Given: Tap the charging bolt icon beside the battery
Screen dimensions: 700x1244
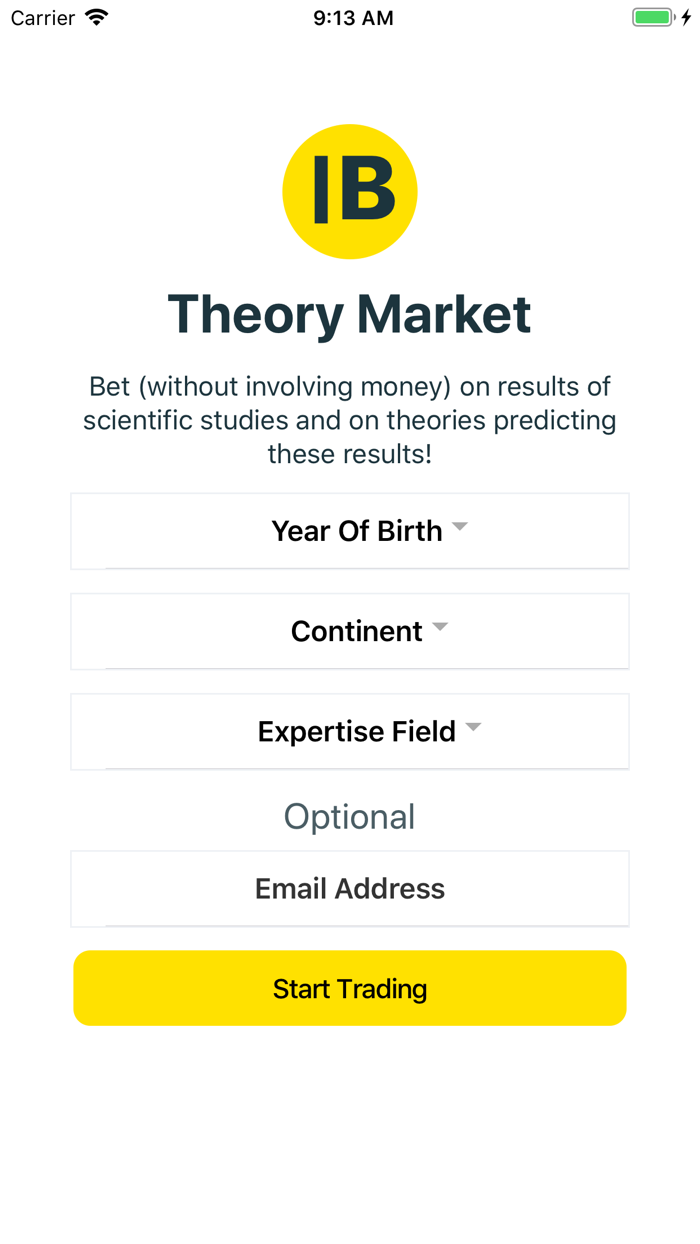Looking at the screenshot, I should [x=684, y=17].
